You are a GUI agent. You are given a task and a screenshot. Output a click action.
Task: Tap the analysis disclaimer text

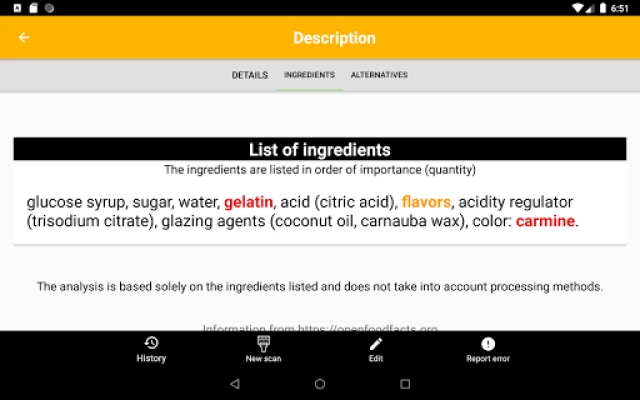(x=320, y=287)
